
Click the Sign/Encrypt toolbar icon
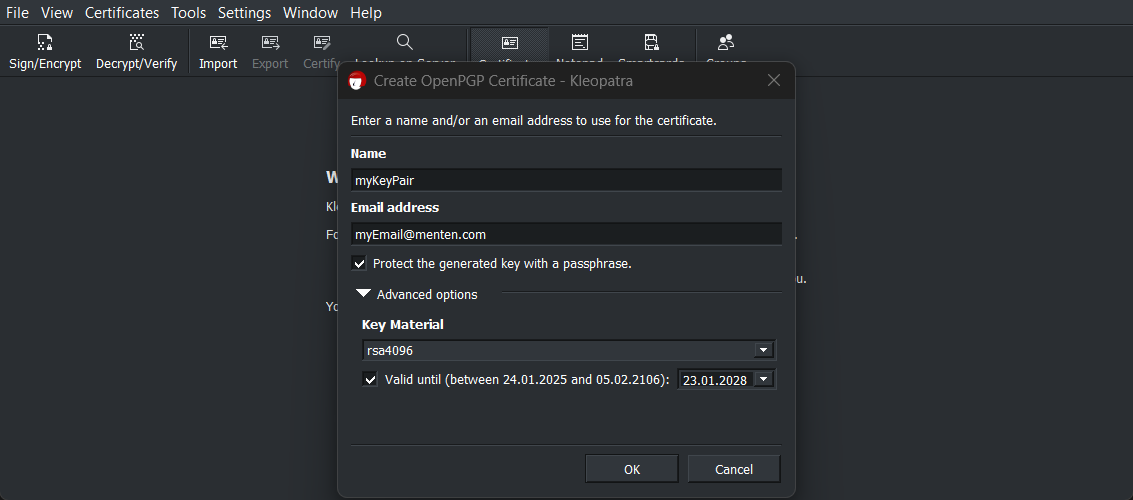[44, 43]
